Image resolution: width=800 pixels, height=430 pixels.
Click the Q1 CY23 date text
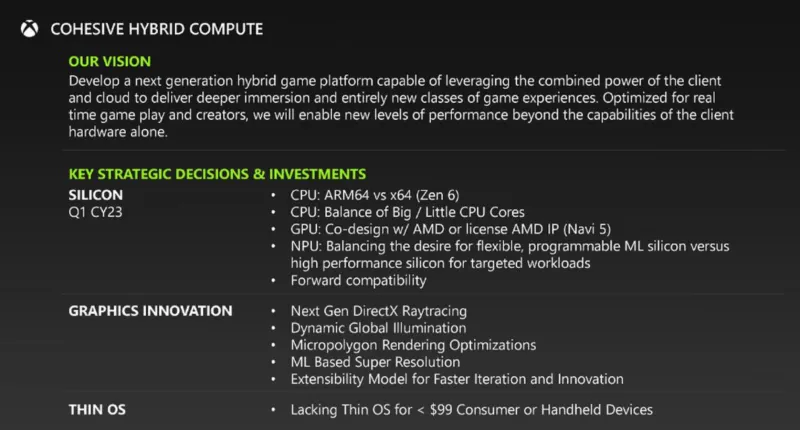tap(96, 210)
